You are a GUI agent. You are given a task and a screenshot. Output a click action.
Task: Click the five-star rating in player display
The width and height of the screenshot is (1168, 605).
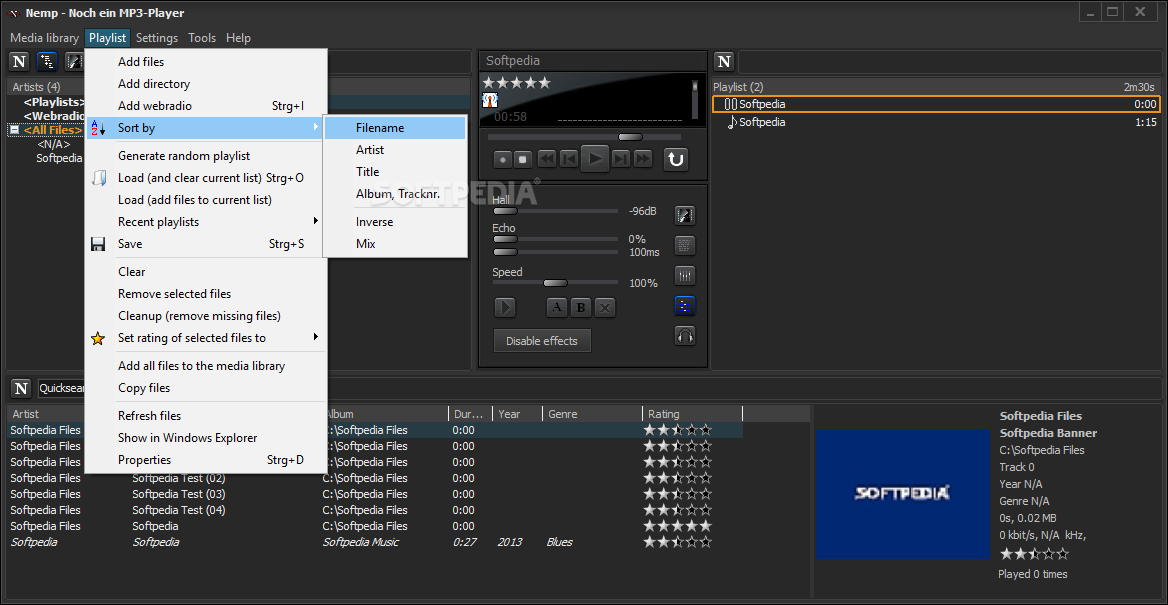tap(517, 83)
